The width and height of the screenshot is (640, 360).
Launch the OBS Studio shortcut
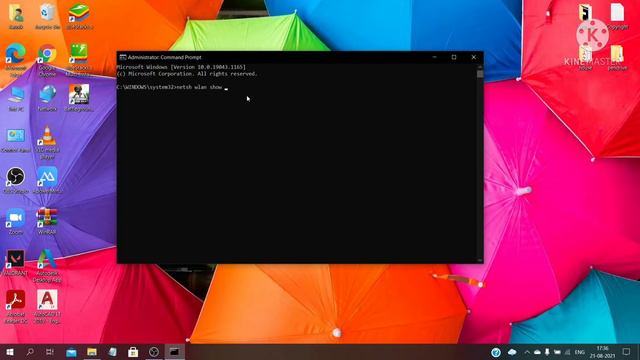[x=16, y=180]
